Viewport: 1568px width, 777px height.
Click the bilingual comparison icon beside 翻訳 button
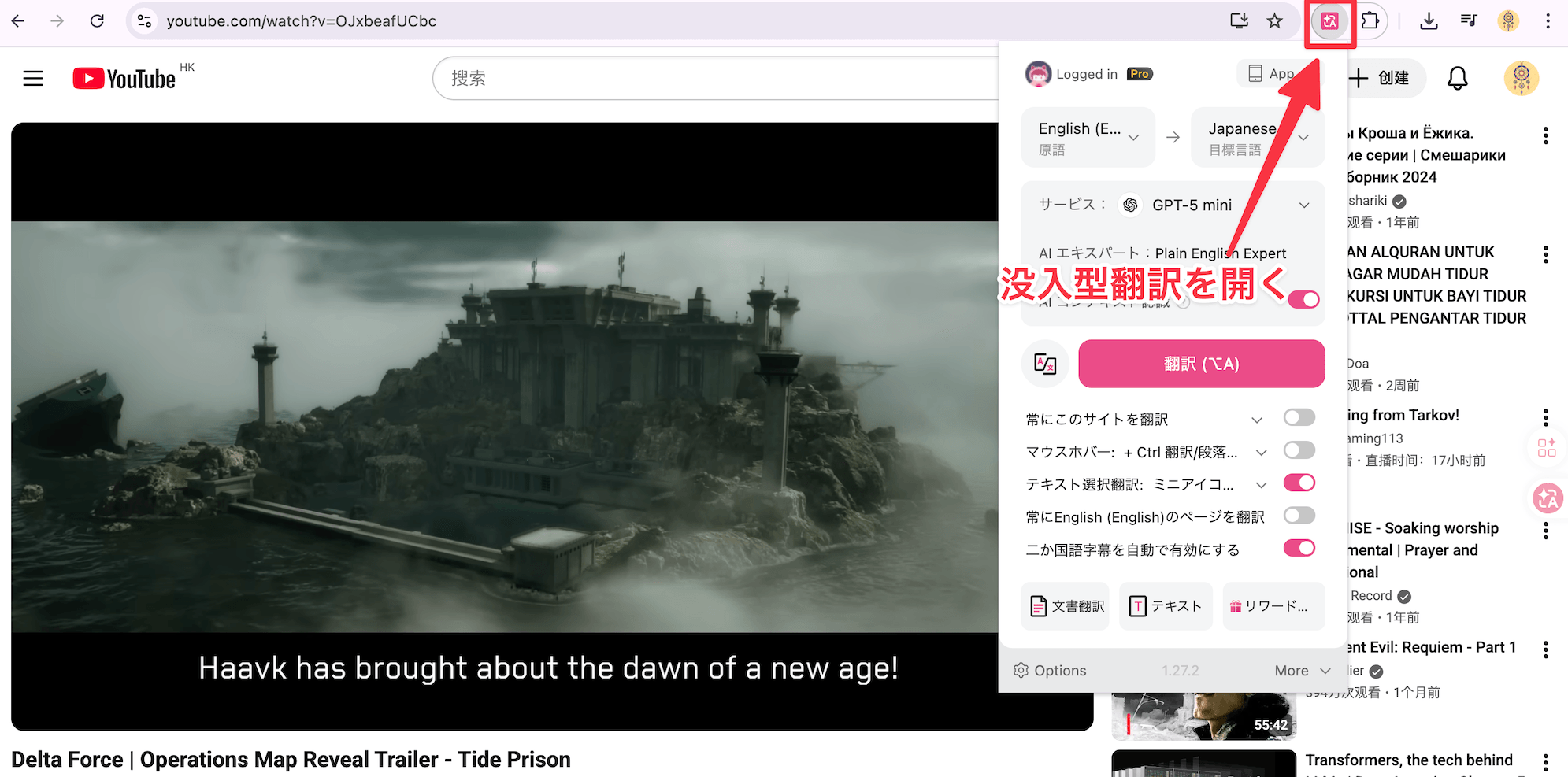click(1045, 364)
